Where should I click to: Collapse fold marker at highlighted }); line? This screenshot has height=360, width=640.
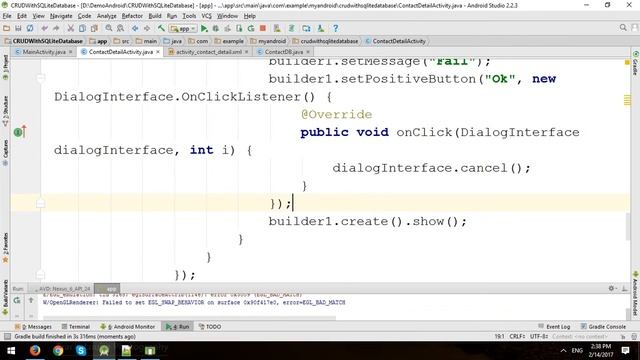tap(40, 203)
